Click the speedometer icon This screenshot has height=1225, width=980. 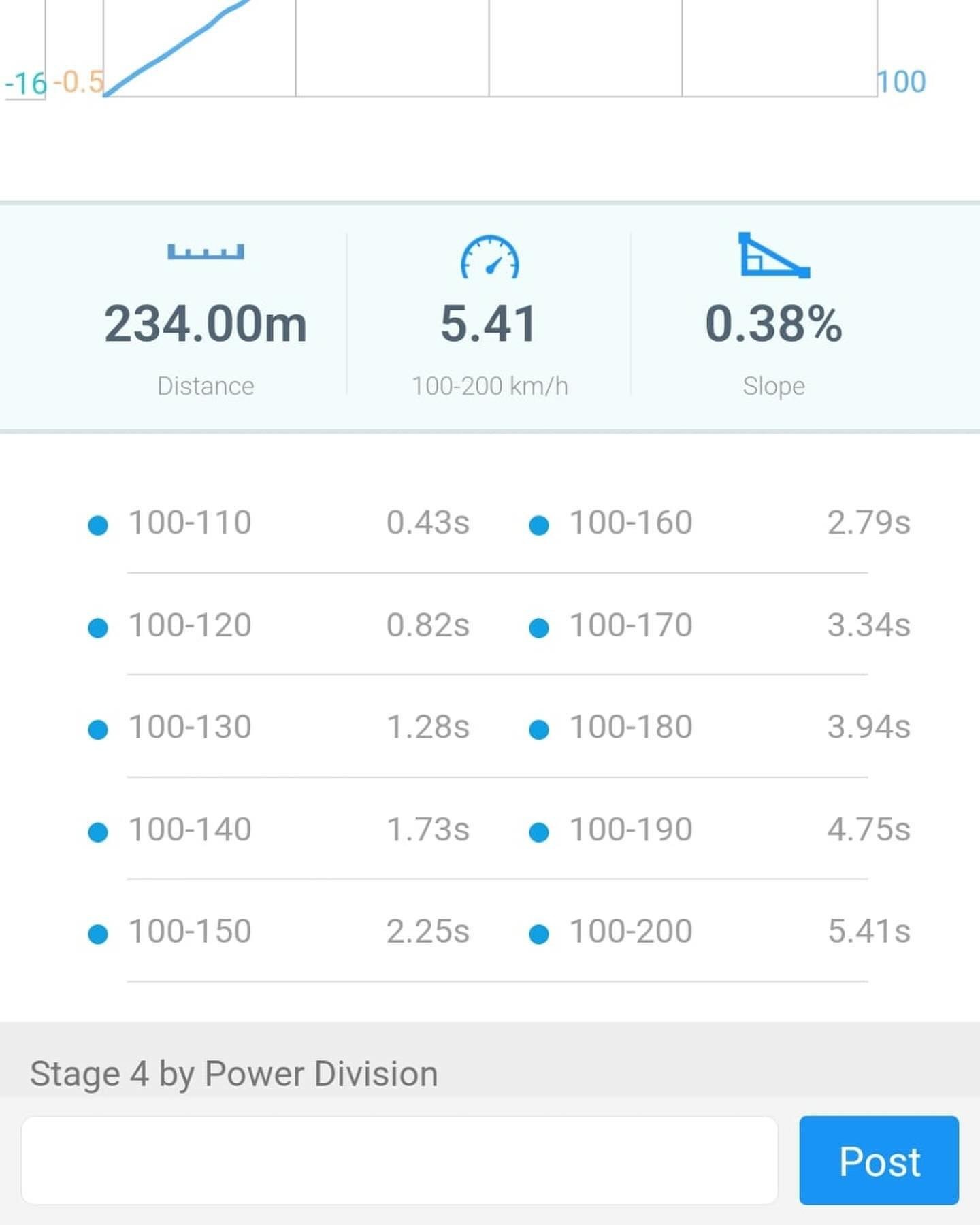tap(490, 257)
